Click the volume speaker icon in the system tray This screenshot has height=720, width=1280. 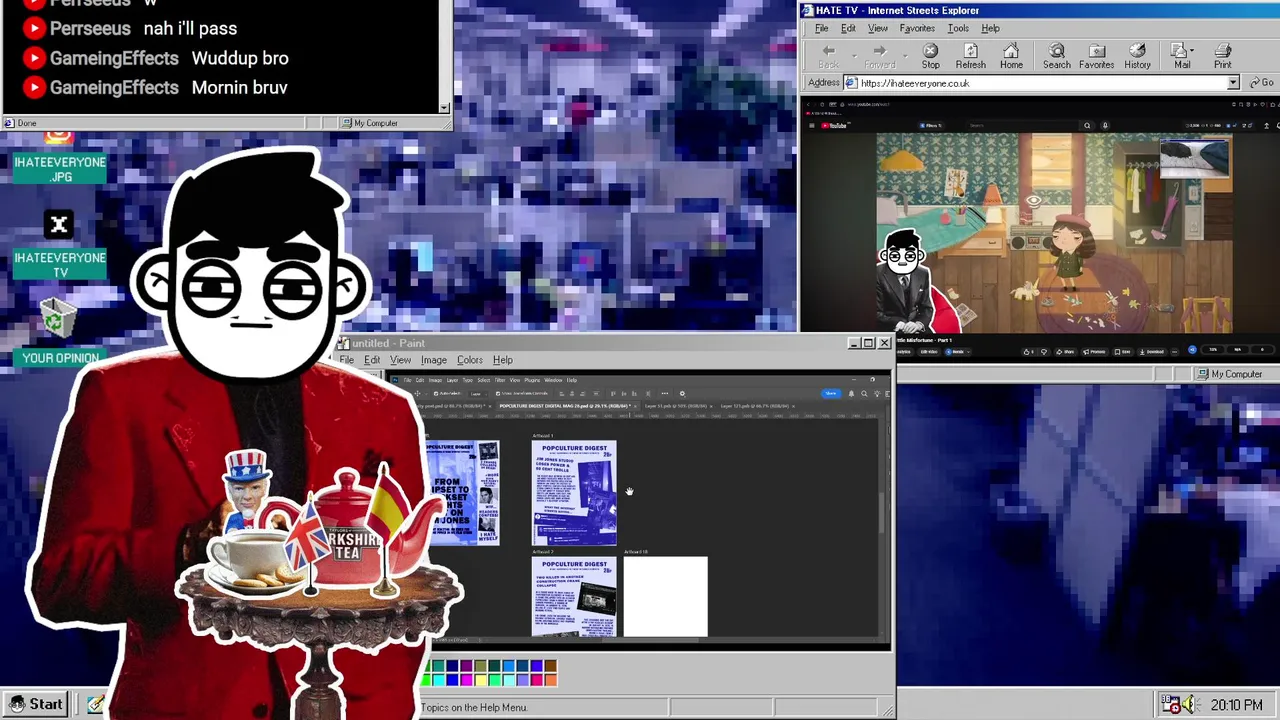tap(1190, 705)
